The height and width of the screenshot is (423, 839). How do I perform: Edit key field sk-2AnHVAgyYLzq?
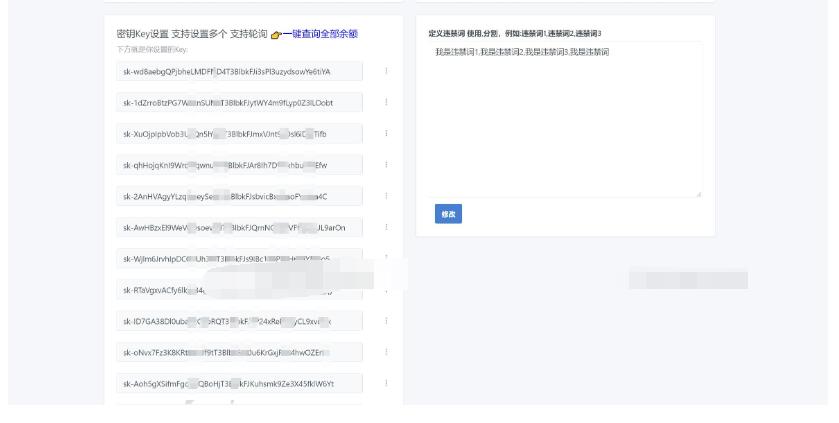(x=240, y=196)
